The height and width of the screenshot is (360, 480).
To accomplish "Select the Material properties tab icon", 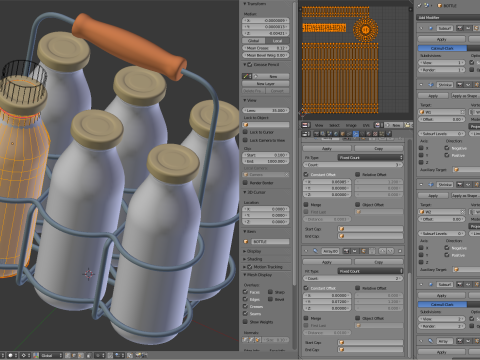I will 369,134.
